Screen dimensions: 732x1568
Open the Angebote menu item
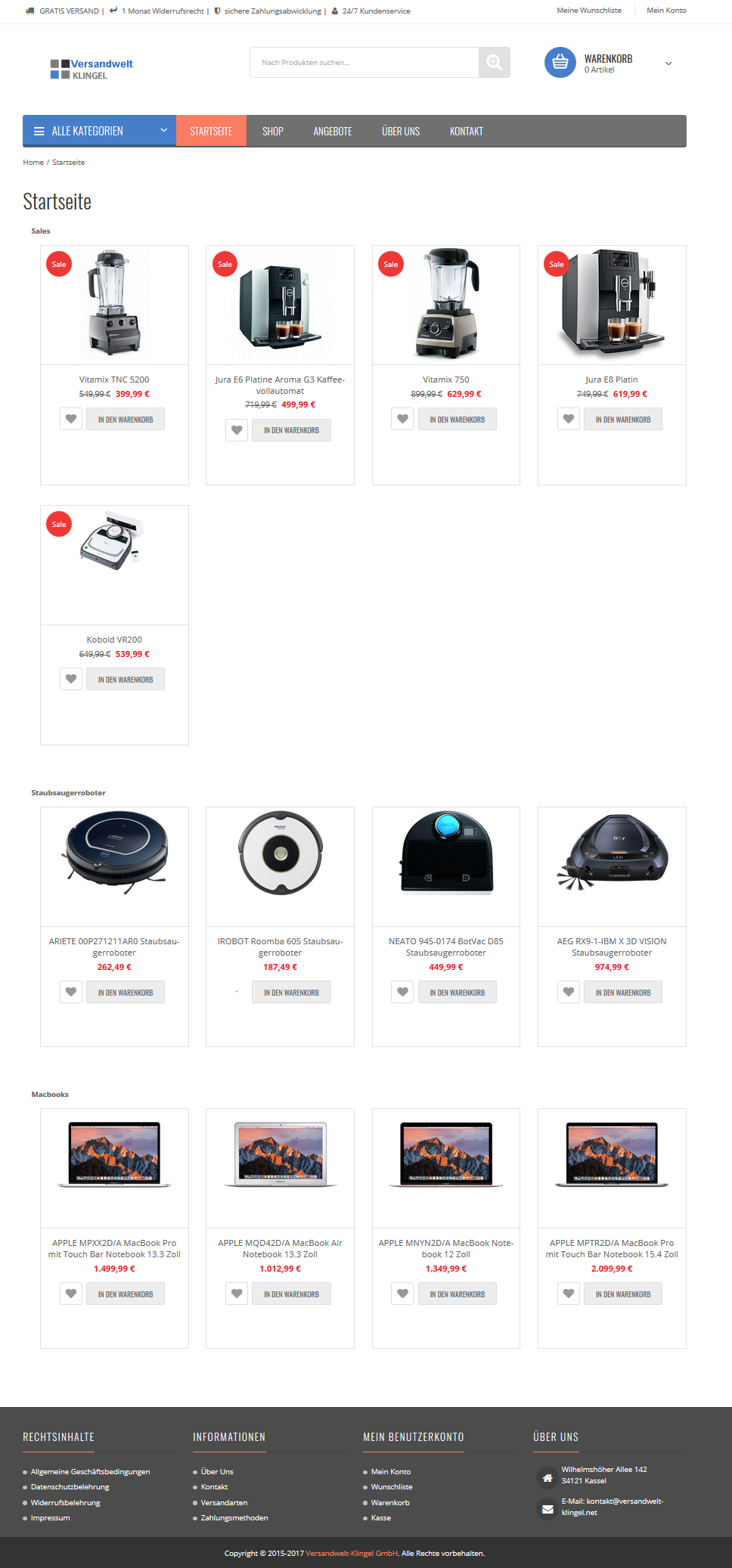click(333, 132)
